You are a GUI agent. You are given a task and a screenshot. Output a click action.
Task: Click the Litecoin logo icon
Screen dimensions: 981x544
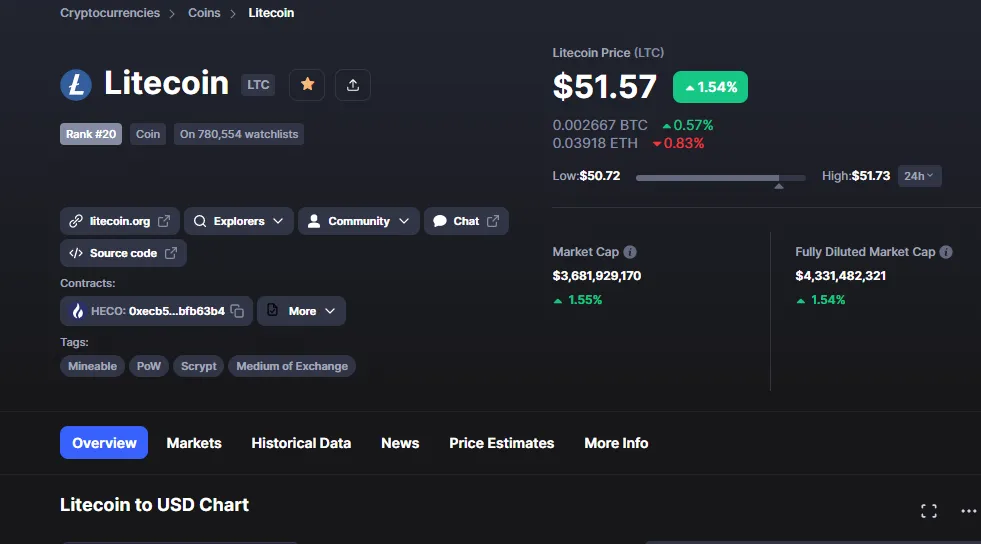[x=76, y=84]
